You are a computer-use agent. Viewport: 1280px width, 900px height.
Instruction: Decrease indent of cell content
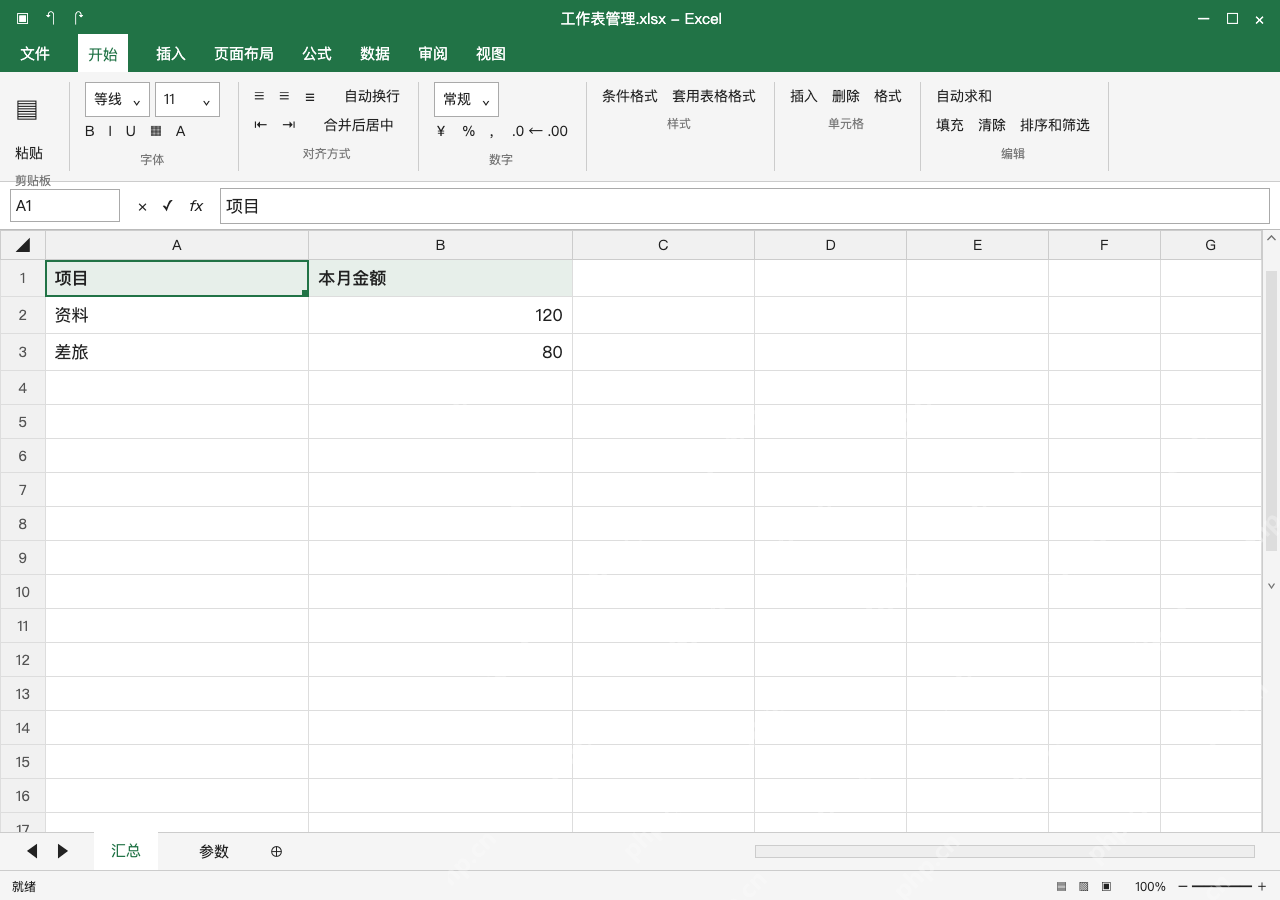click(261, 125)
